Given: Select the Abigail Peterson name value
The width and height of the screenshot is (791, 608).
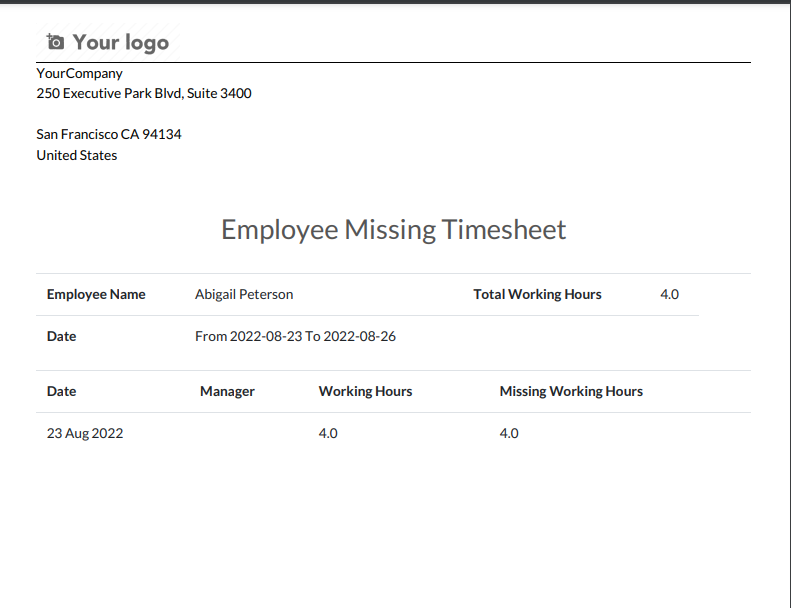Looking at the screenshot, I should point(244,294).
